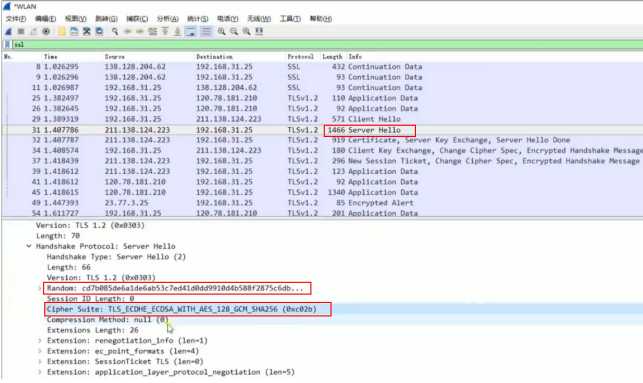Select packet 8 Continuation Data row
Screen dimensions: 643x383
[322, 66]
